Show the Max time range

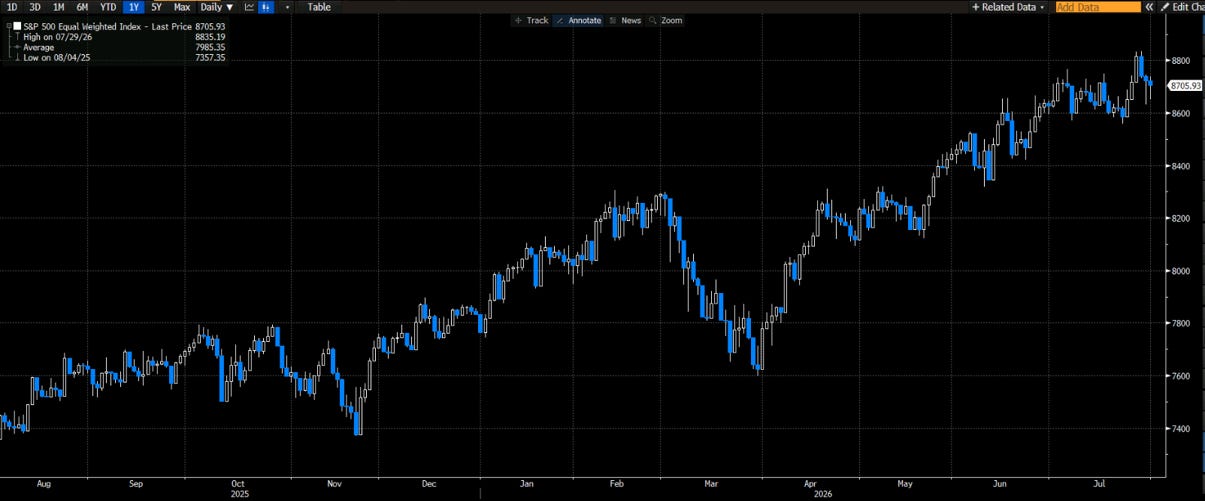[x=182, y=7]
